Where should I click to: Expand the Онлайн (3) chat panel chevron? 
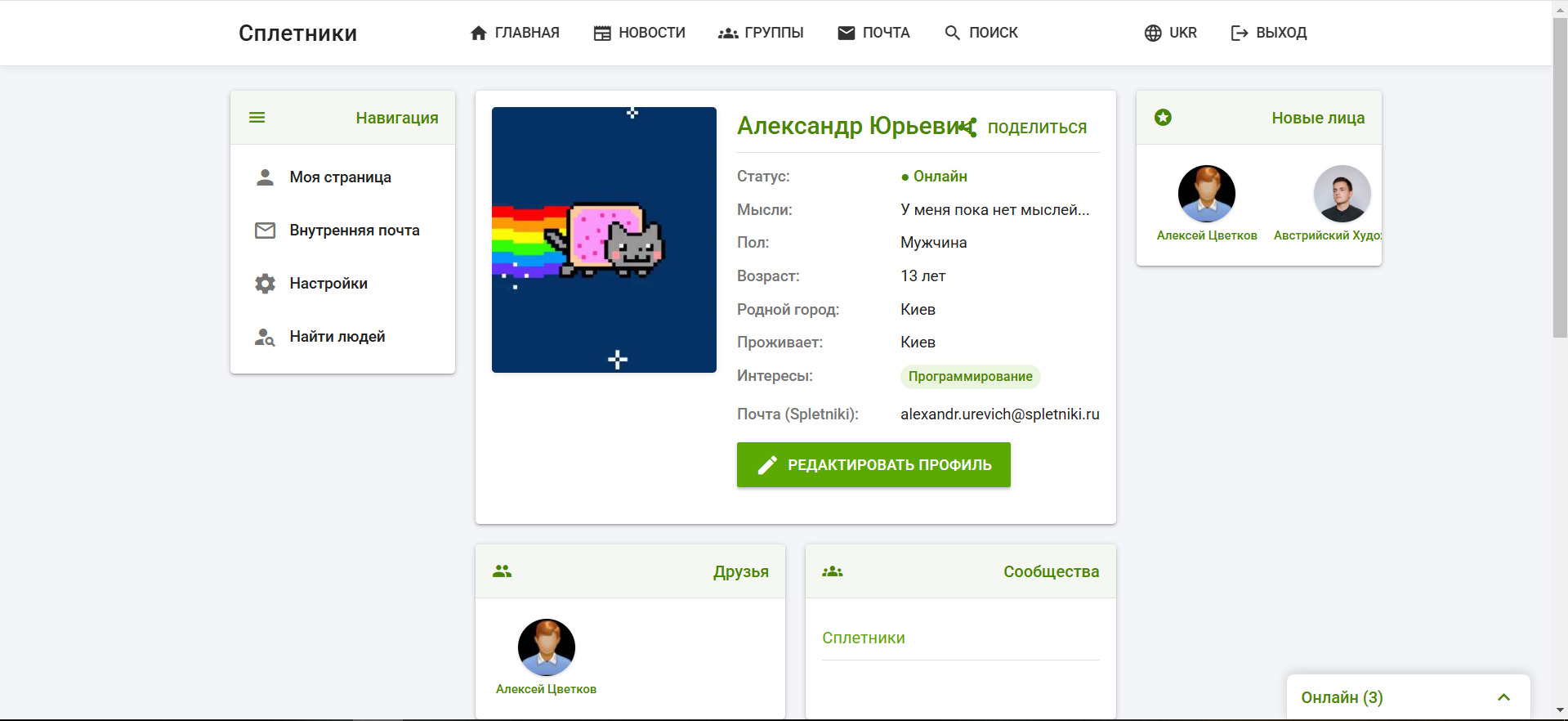click(x=1503, y=697)
